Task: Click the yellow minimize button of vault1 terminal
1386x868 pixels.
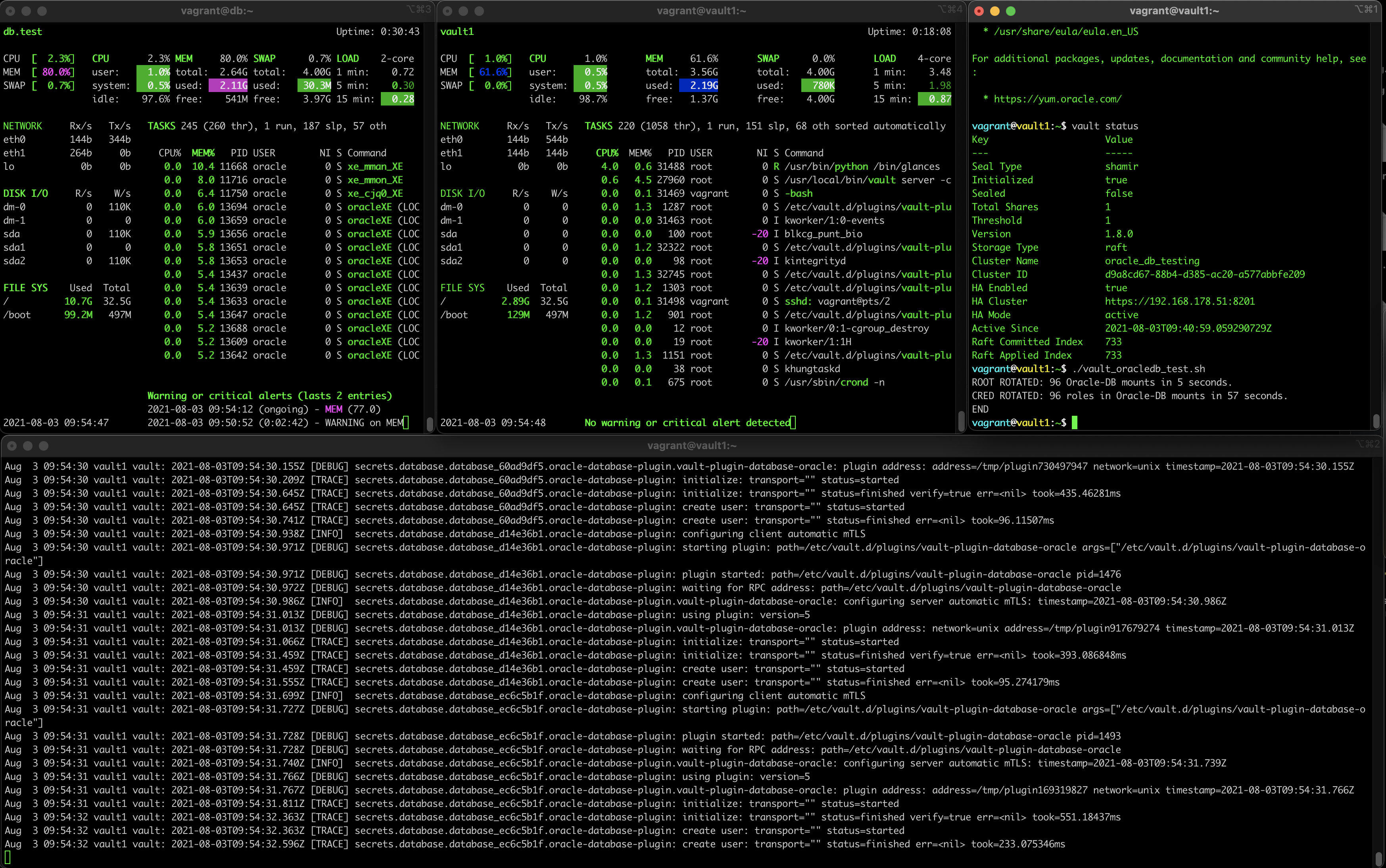Action: 994,11
